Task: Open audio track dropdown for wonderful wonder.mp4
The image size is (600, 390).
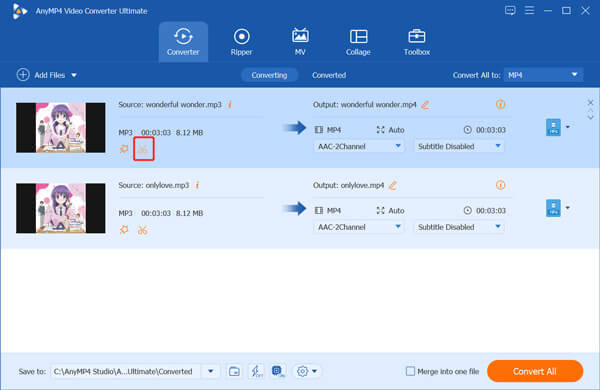Action: point(359,146)
